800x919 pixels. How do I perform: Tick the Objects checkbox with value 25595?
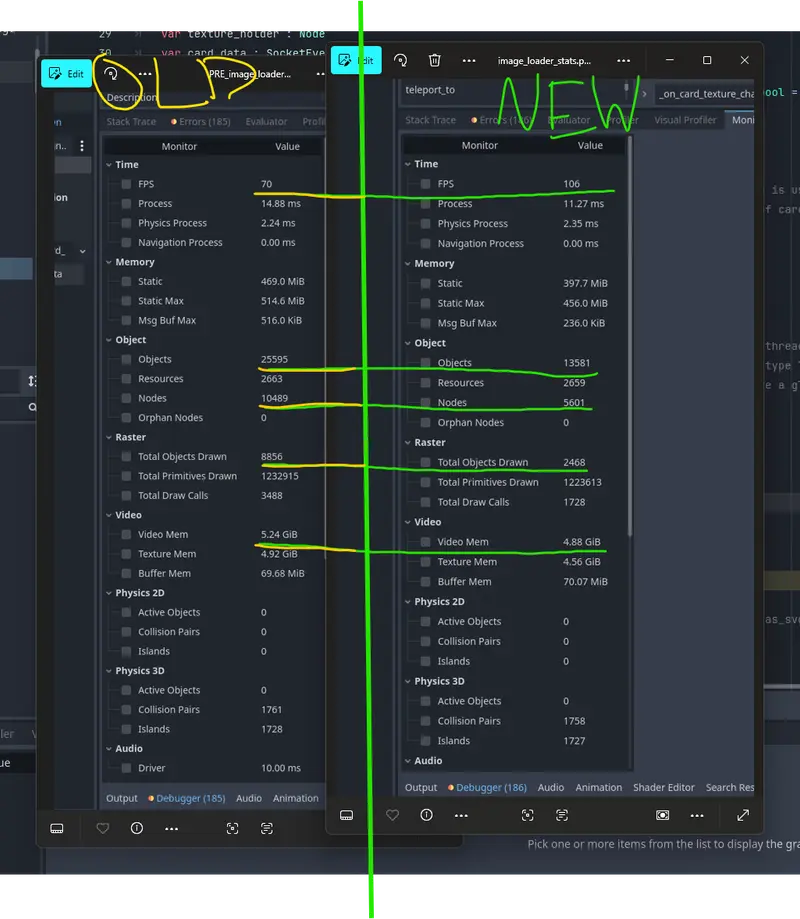tap(126, 359)
